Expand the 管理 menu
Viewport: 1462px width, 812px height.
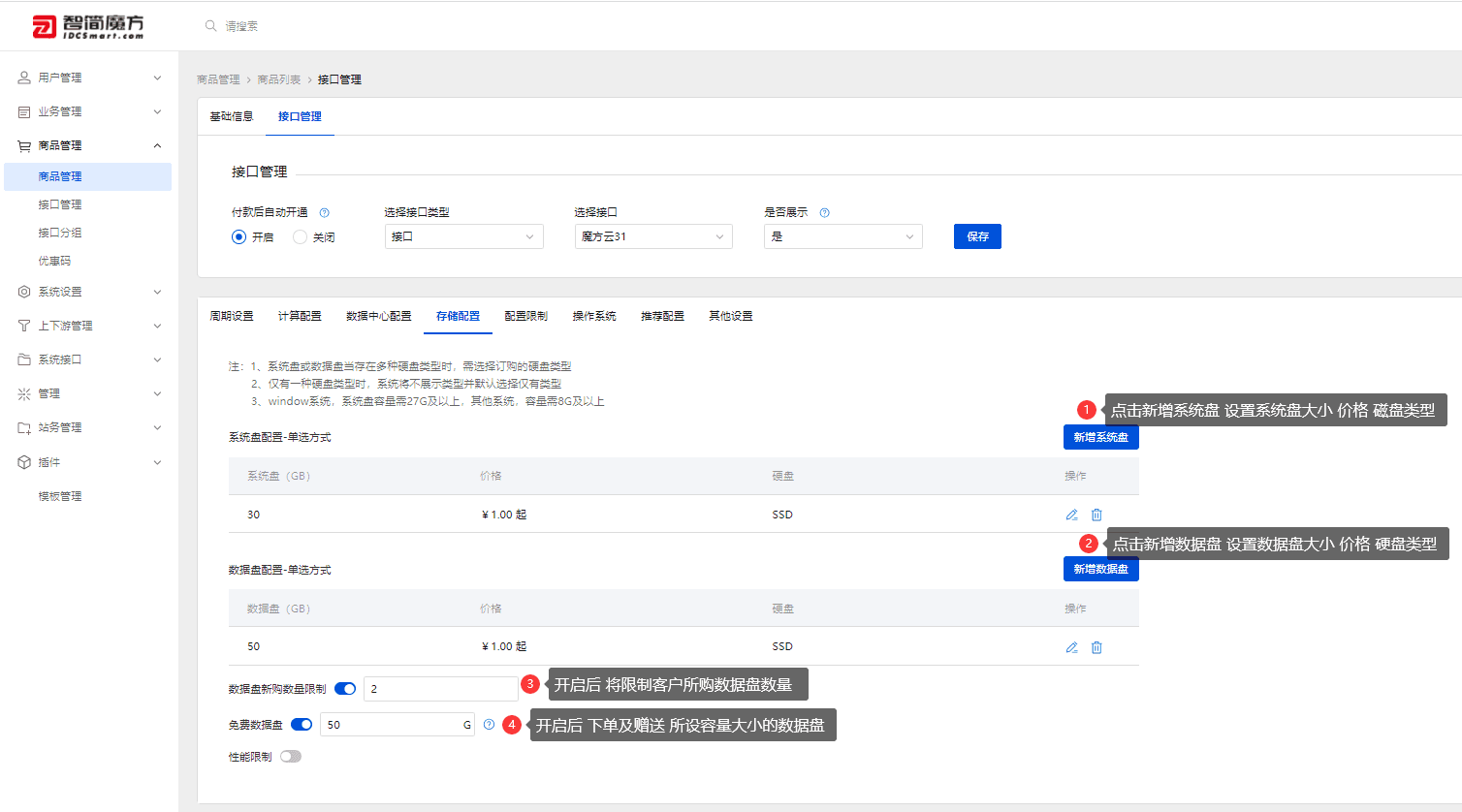coord(157,393)
